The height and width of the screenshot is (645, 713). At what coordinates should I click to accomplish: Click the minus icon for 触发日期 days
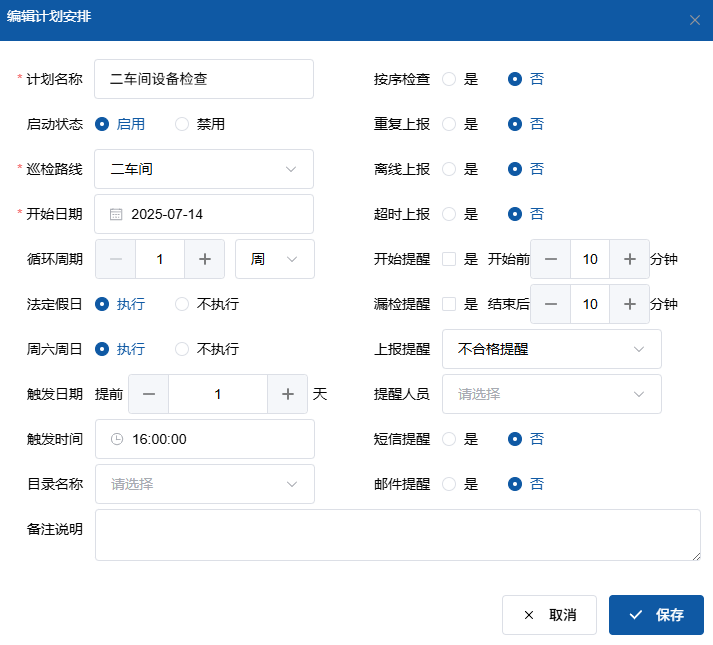(x=149, y=394)
